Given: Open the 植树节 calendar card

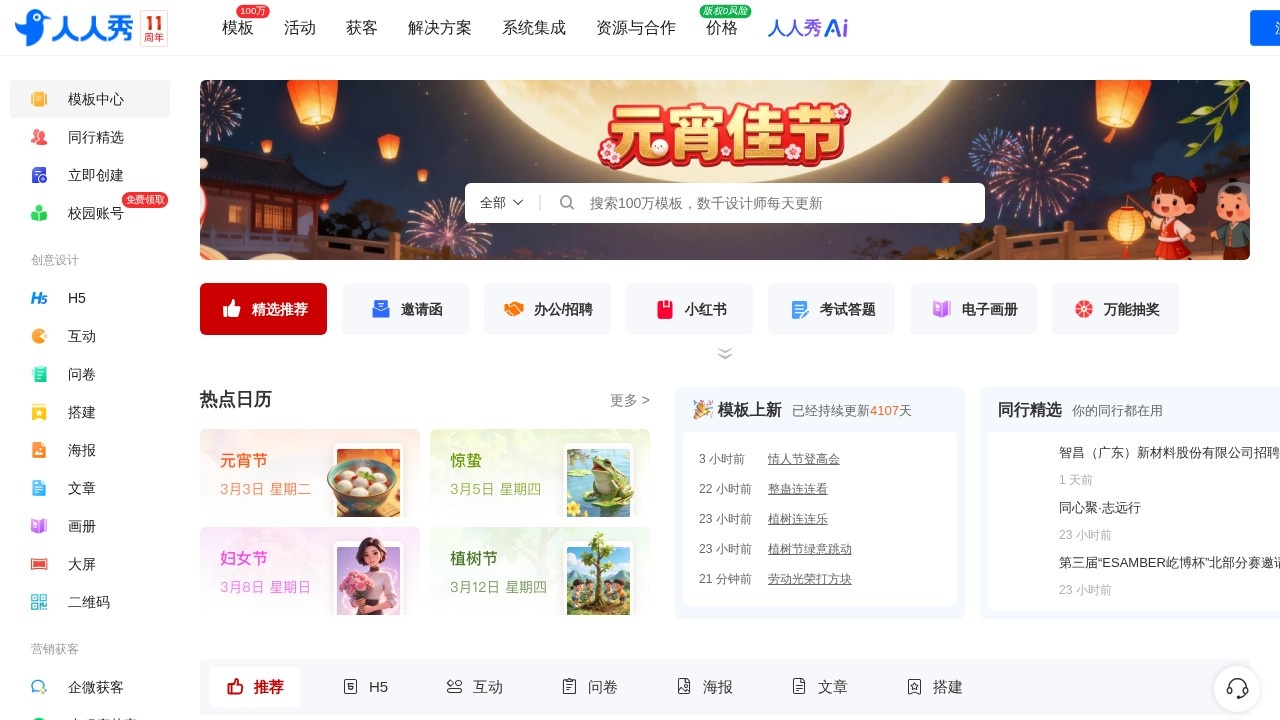Looking at the screenshot, I should coord(540,571).
